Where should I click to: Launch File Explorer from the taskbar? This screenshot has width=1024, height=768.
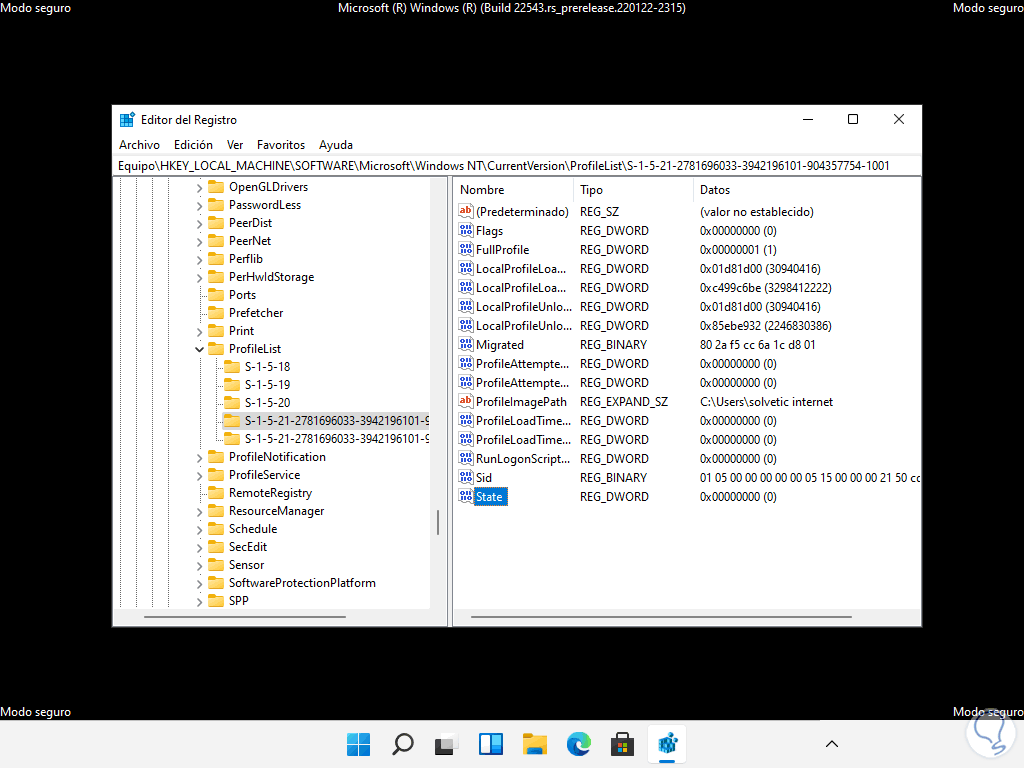(535, 744)
